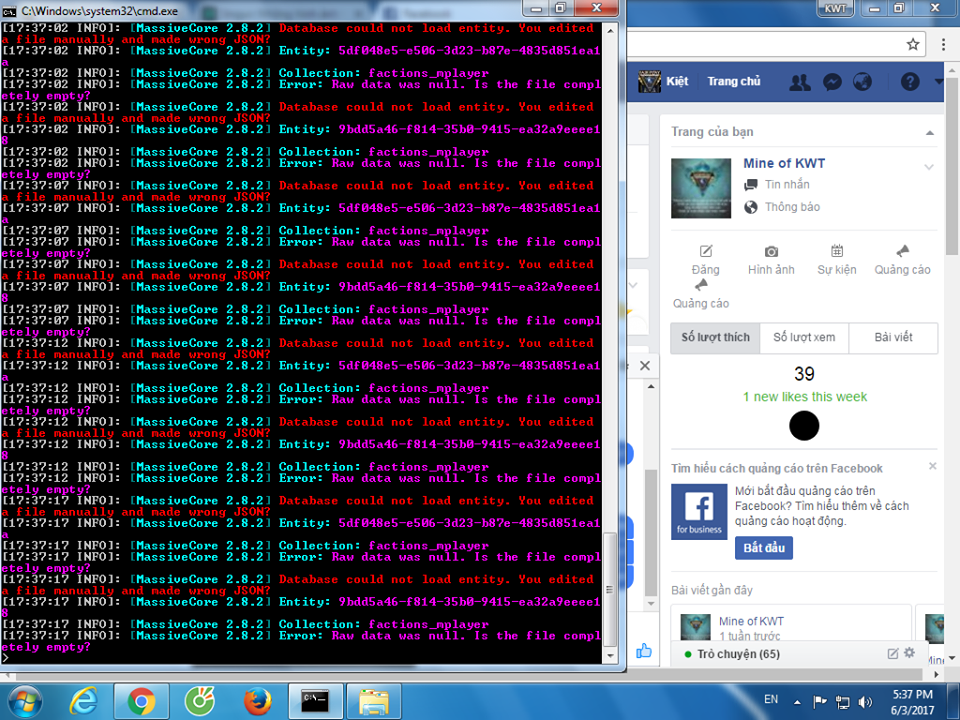
Task: Open the Facebook account dropdown arrow
Action: coord(938,81)
